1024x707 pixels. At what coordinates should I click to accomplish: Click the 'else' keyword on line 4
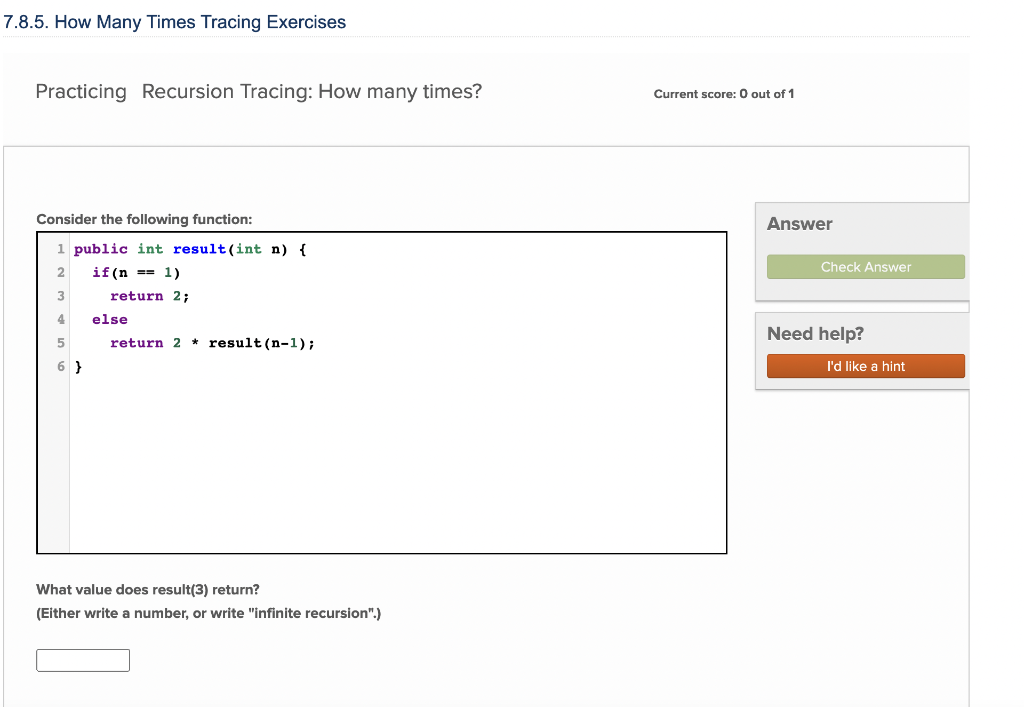coord(109,319)
